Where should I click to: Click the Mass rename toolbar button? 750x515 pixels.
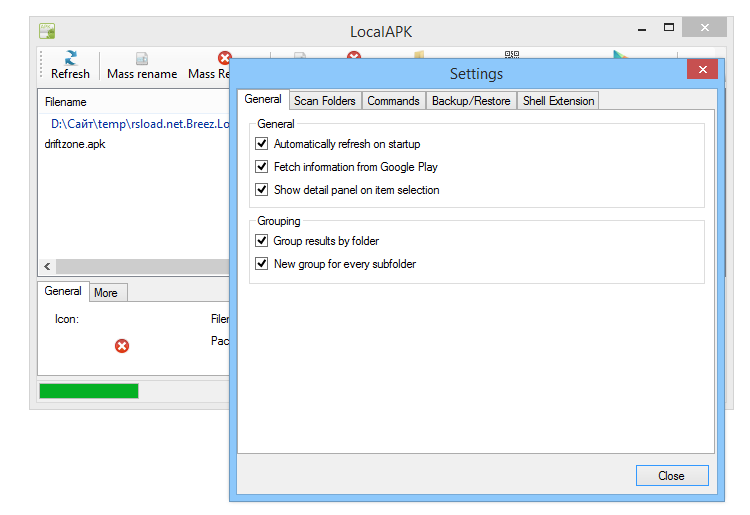[x=142, y=66]
